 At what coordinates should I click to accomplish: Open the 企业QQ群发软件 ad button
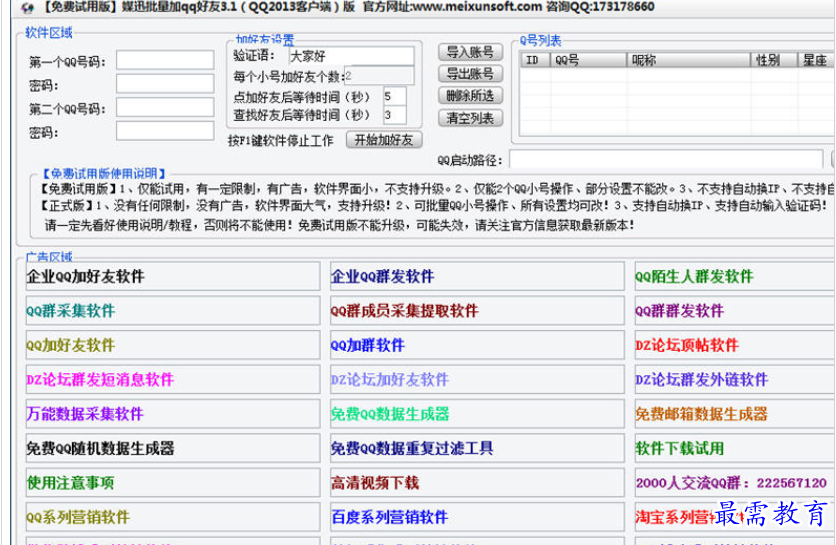click(x=477, y=276)
